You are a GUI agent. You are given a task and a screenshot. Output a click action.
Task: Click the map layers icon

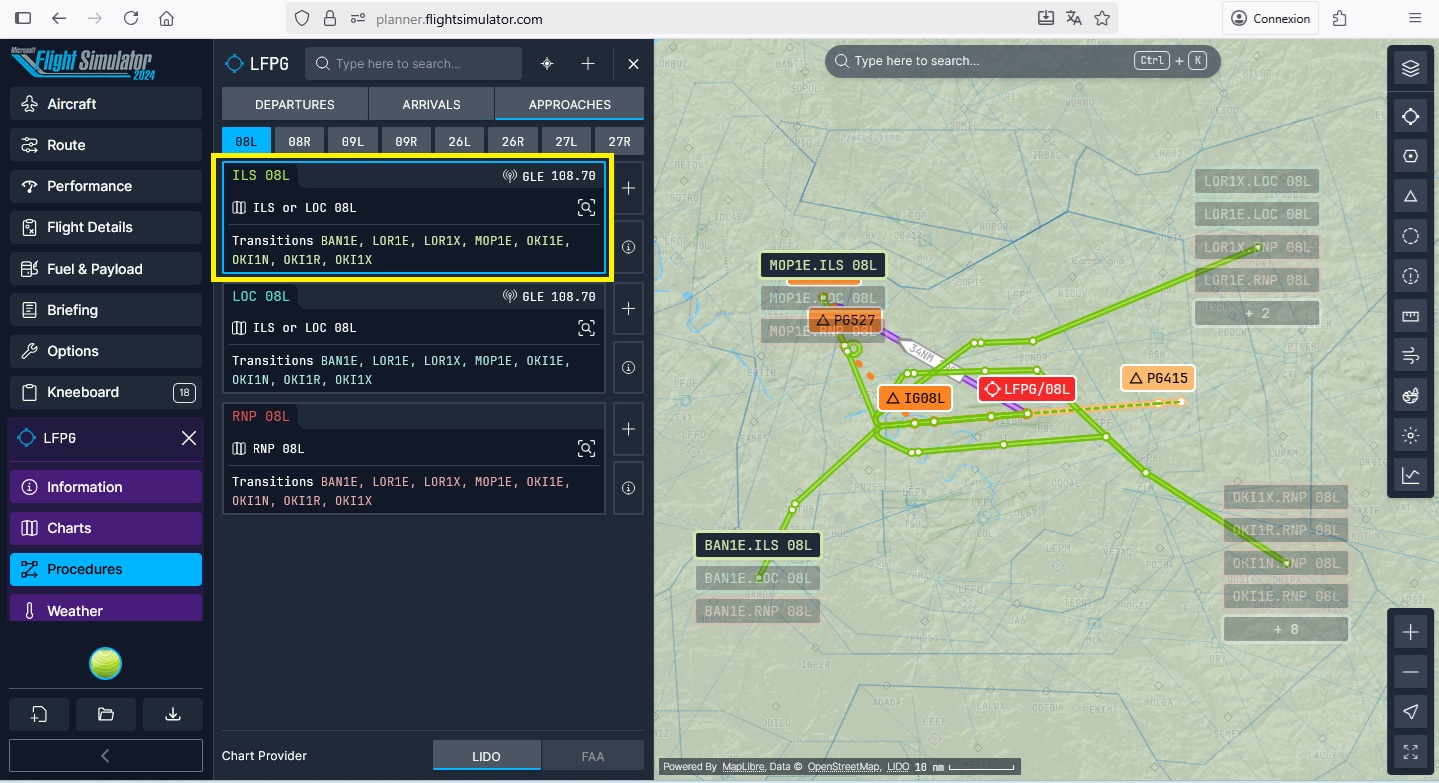click(1410, 68)
